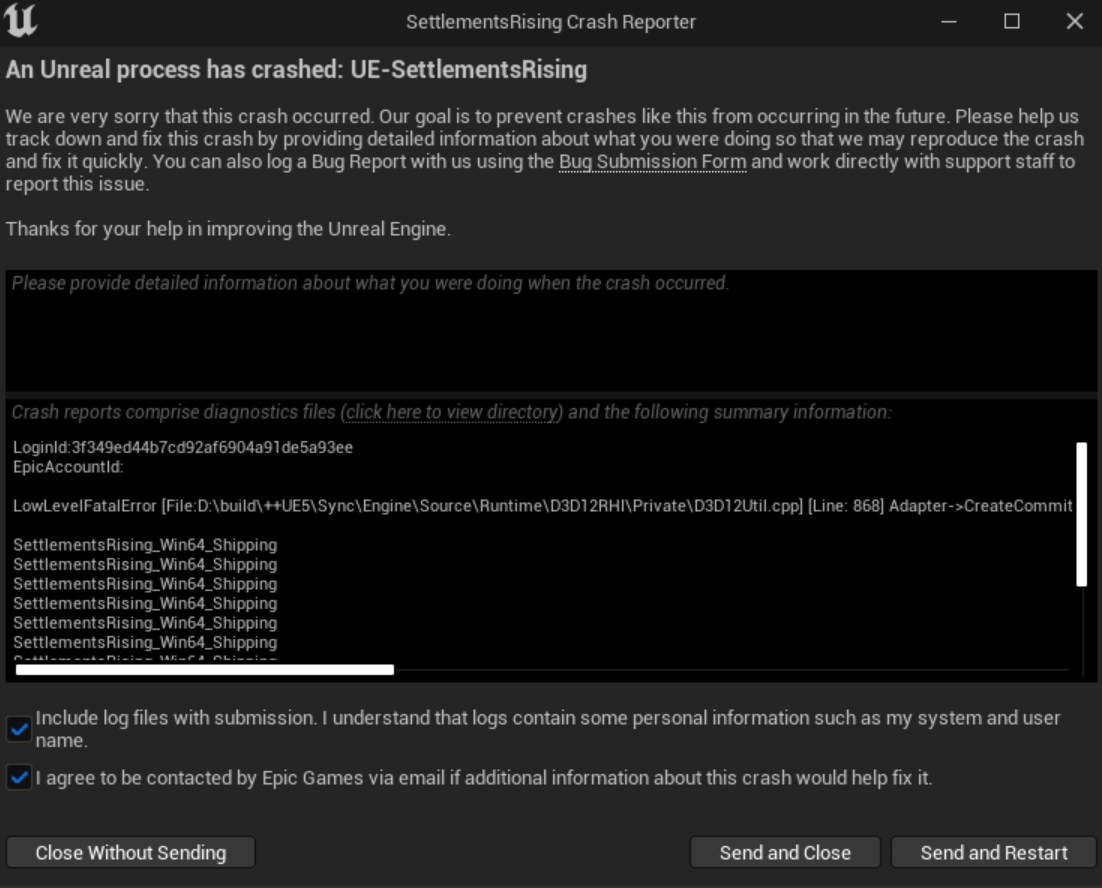
Task: Click the horizontal scrollbar track right of thumb
Action: click(x=730, y=670)
